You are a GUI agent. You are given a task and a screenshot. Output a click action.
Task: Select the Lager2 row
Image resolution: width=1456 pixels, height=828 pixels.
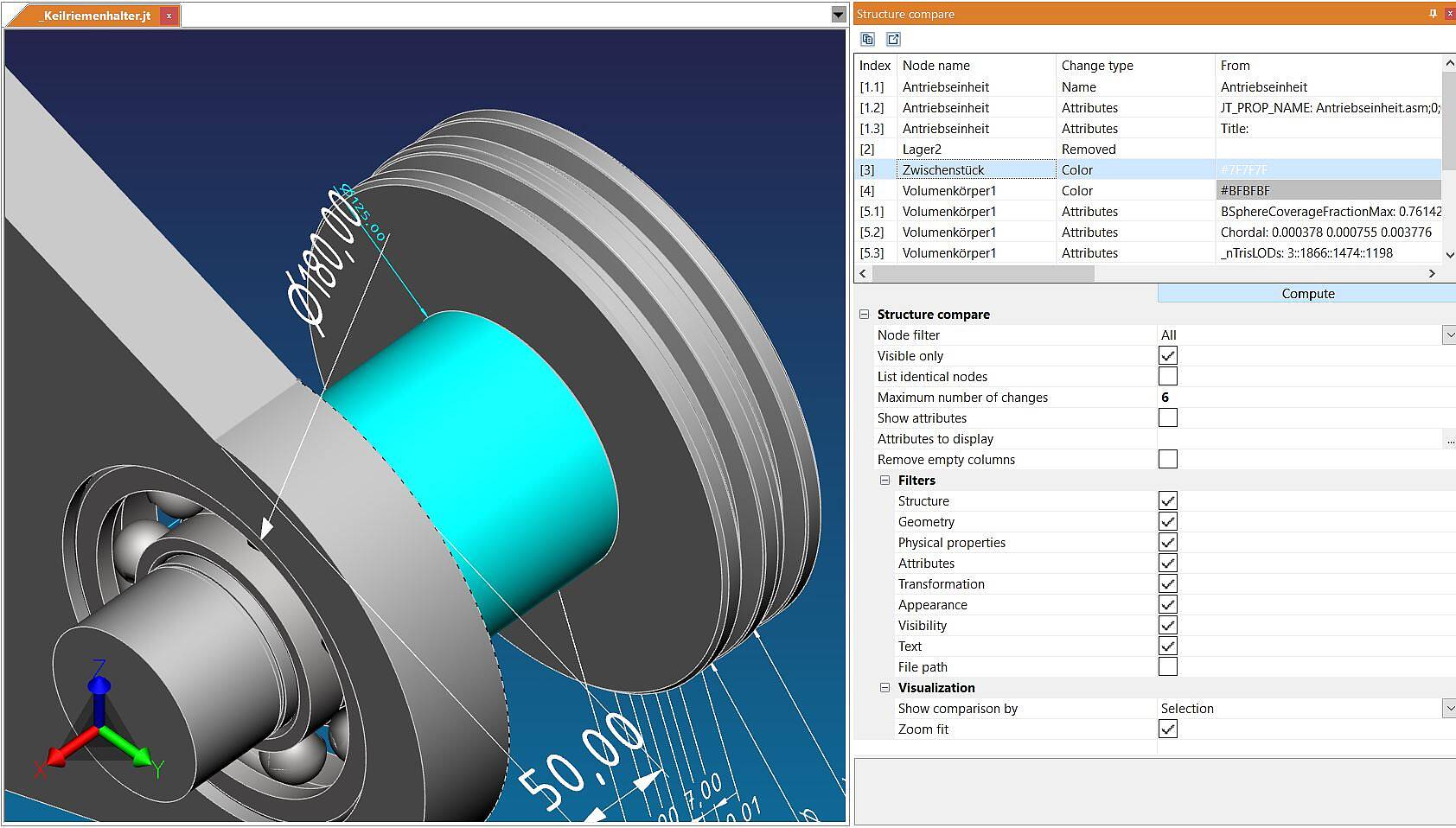(1148, 150)
